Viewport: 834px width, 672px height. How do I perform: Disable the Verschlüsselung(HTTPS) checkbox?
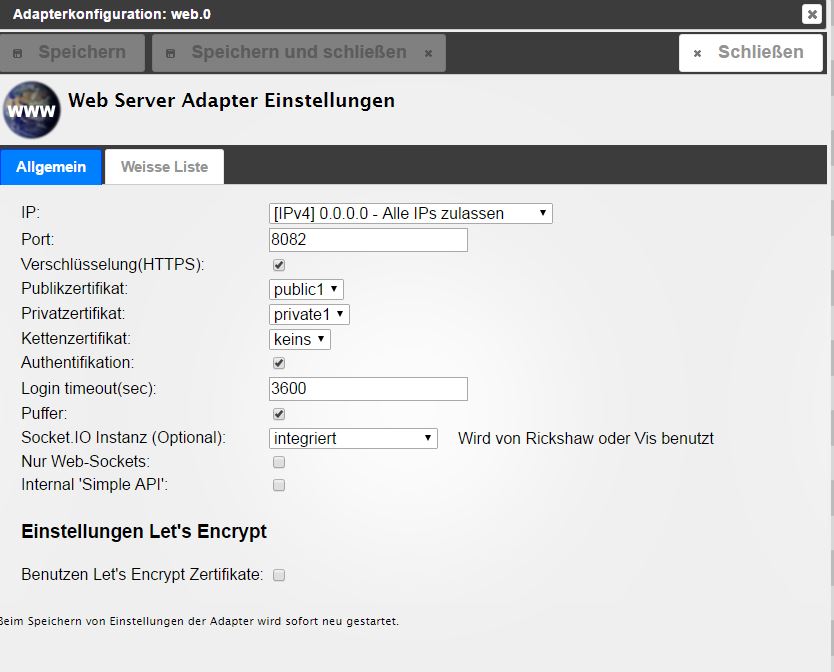tap(279, 265)
